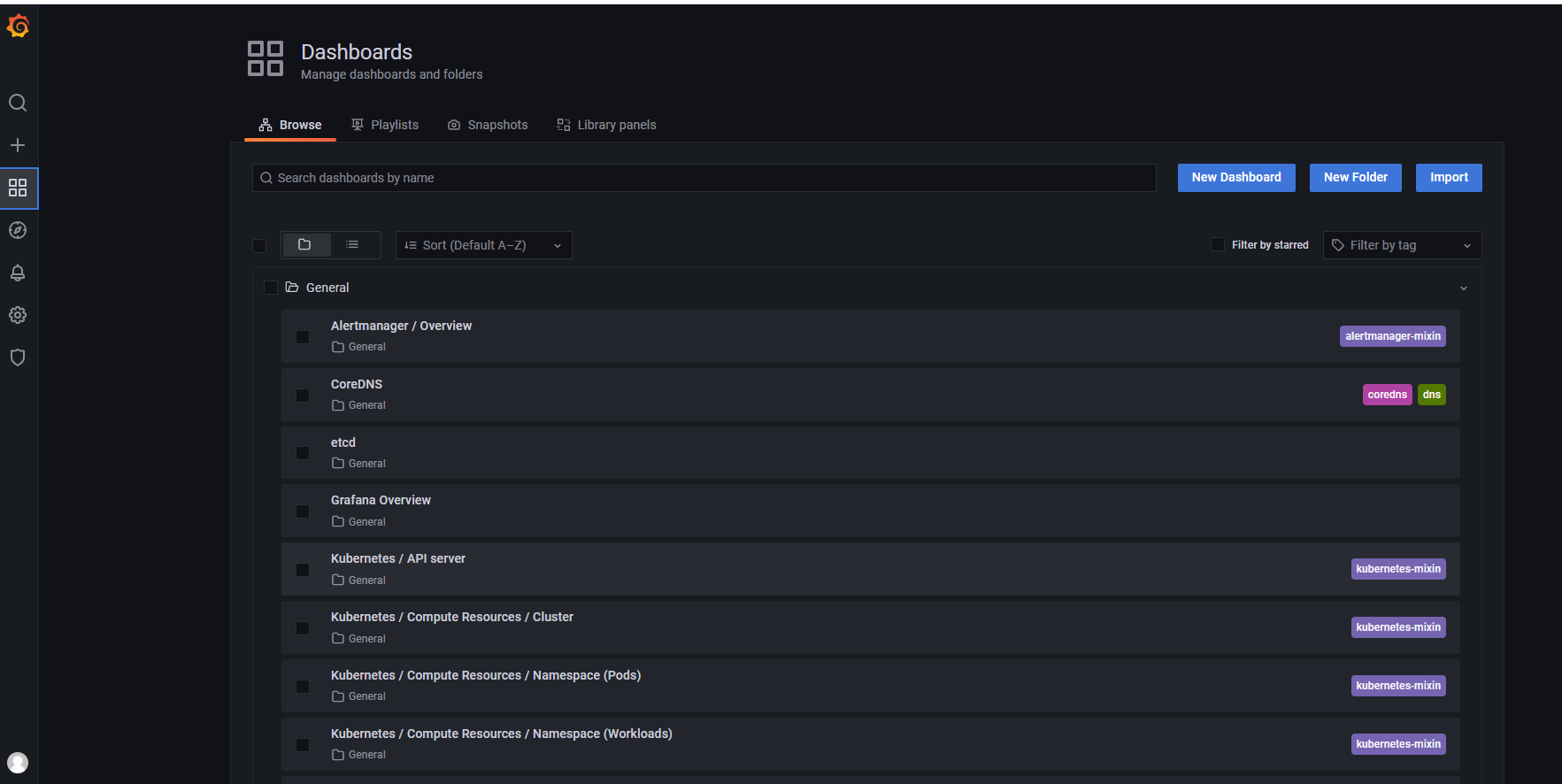This screenshot has height=784, width=1562.
Task: Open the Dashboards grid icon in sidebar
Action: click(x=18, y=188)
